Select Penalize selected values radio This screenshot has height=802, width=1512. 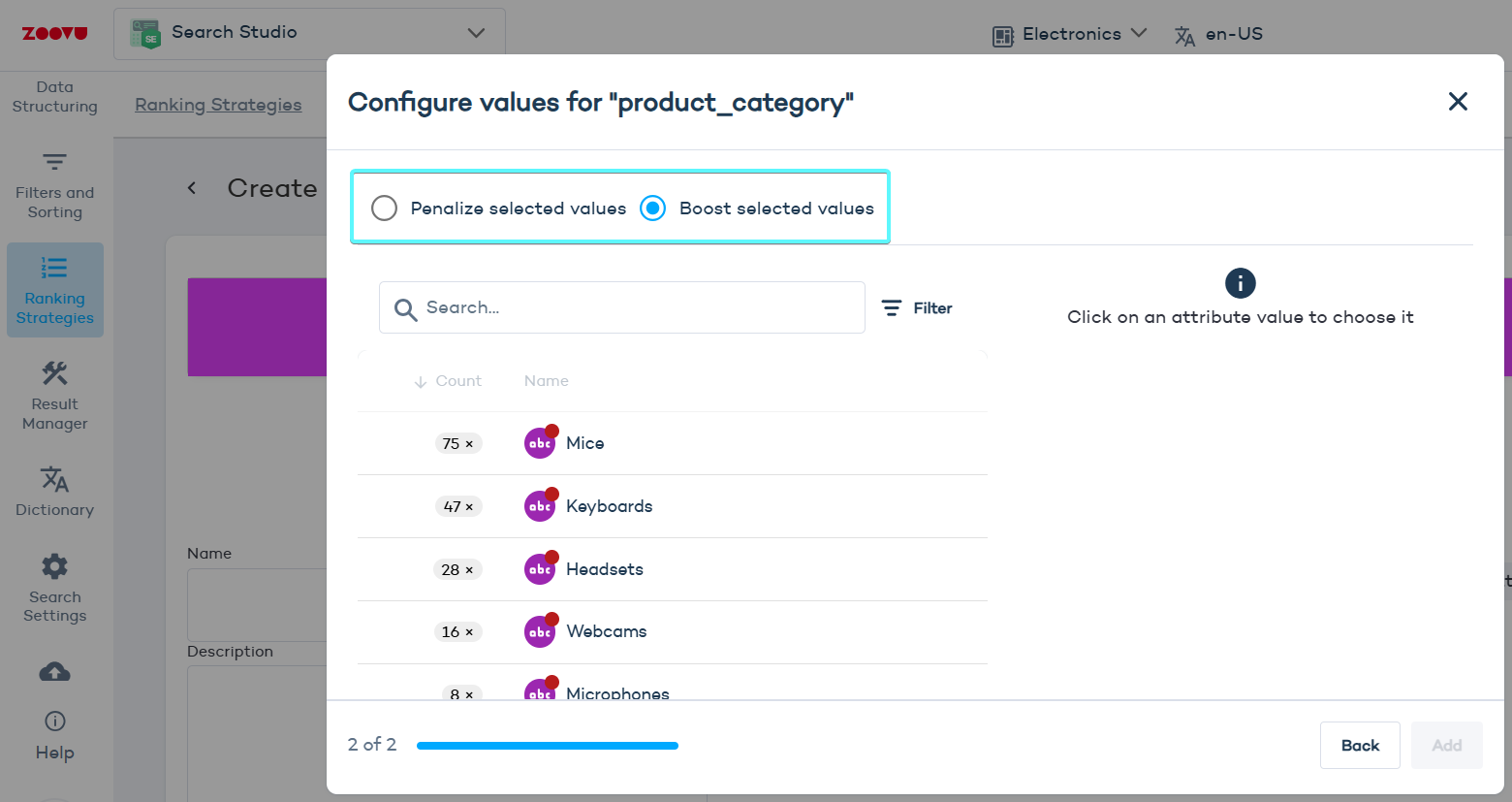(x=385, y=209)
